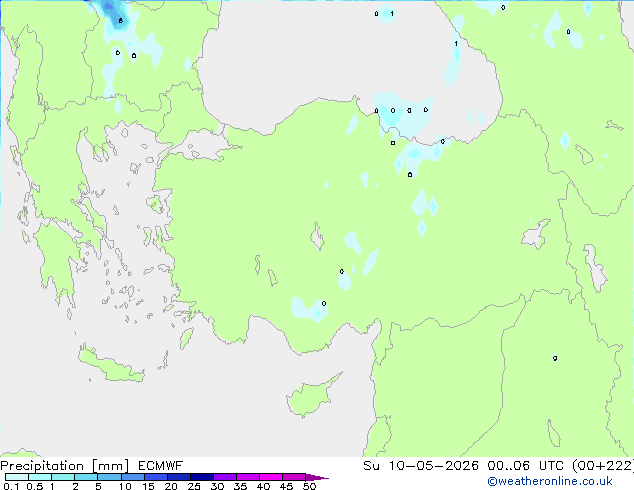Choose the dark blue 20 mm legend swatch
634x490 pixels.
(x=179, y=477)
